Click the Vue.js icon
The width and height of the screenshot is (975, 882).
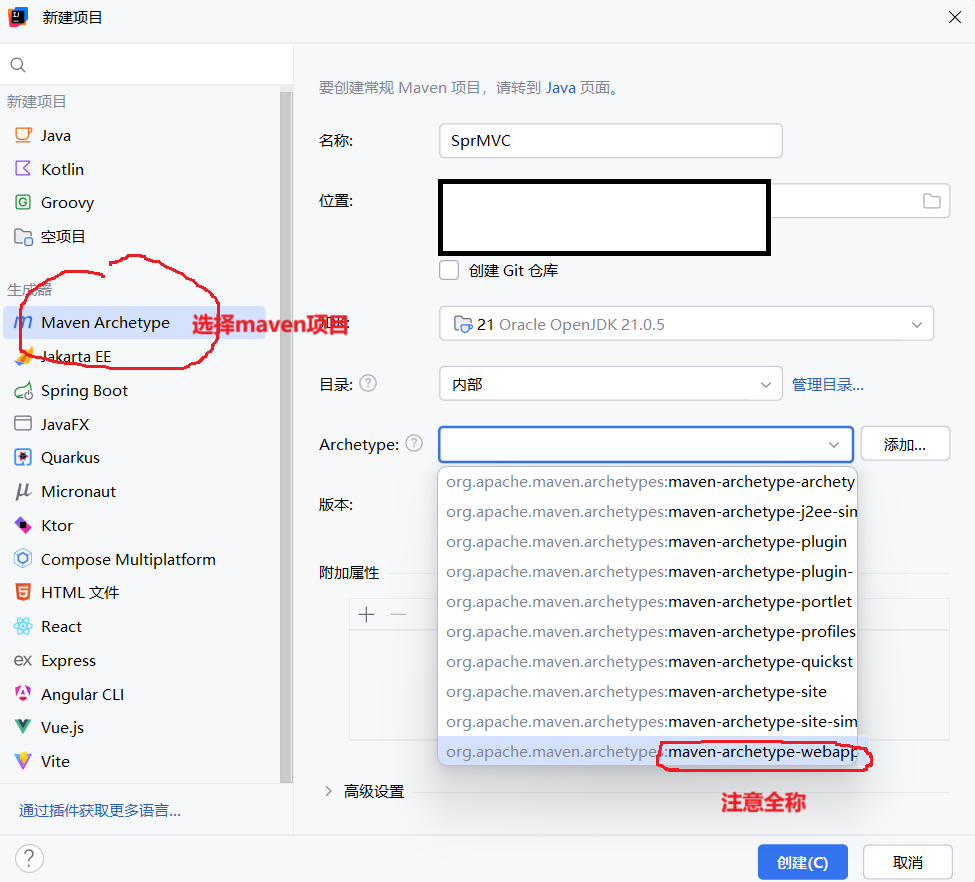[23, 726]
